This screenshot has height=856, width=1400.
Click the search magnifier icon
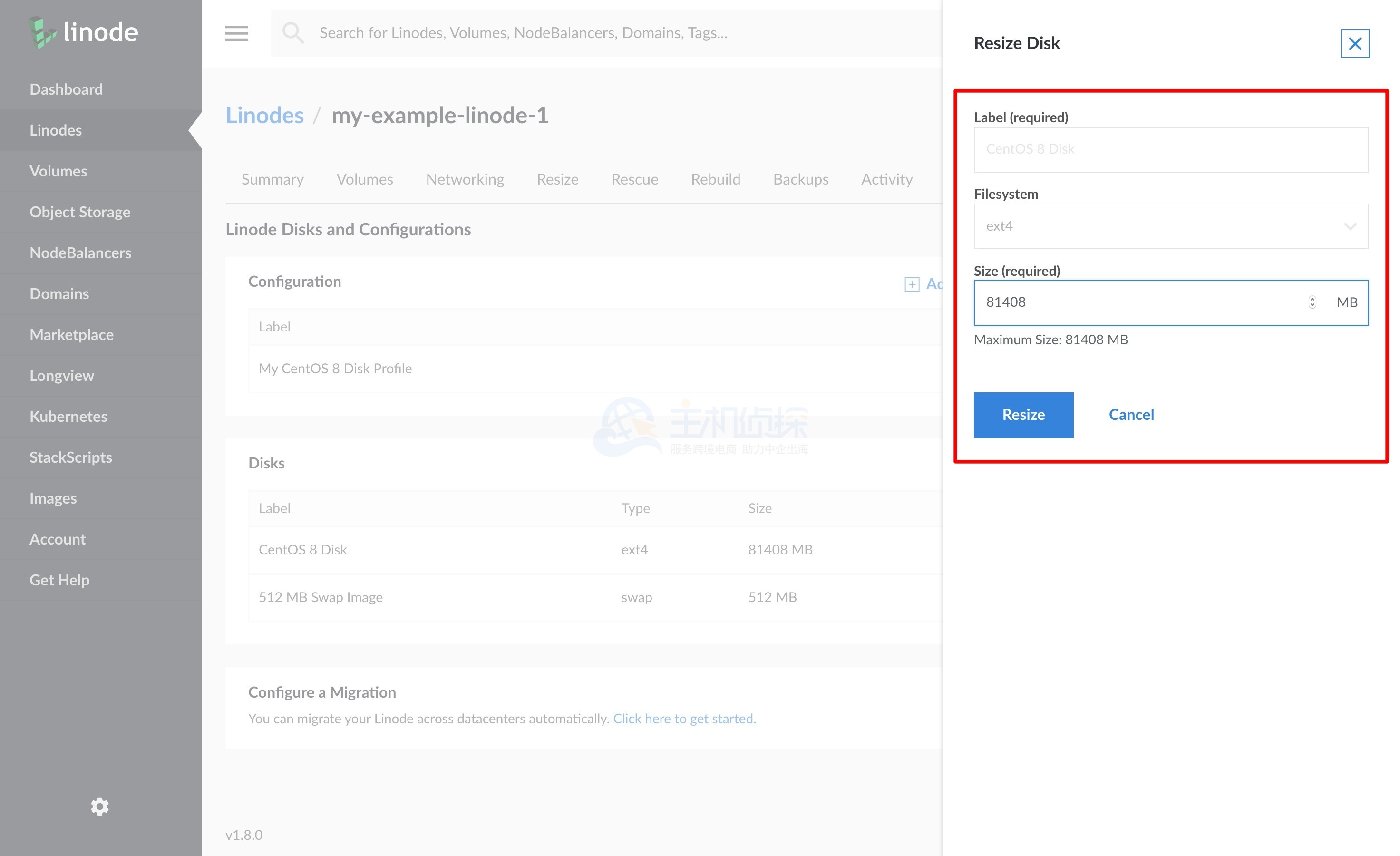click(x=293, y=33)
